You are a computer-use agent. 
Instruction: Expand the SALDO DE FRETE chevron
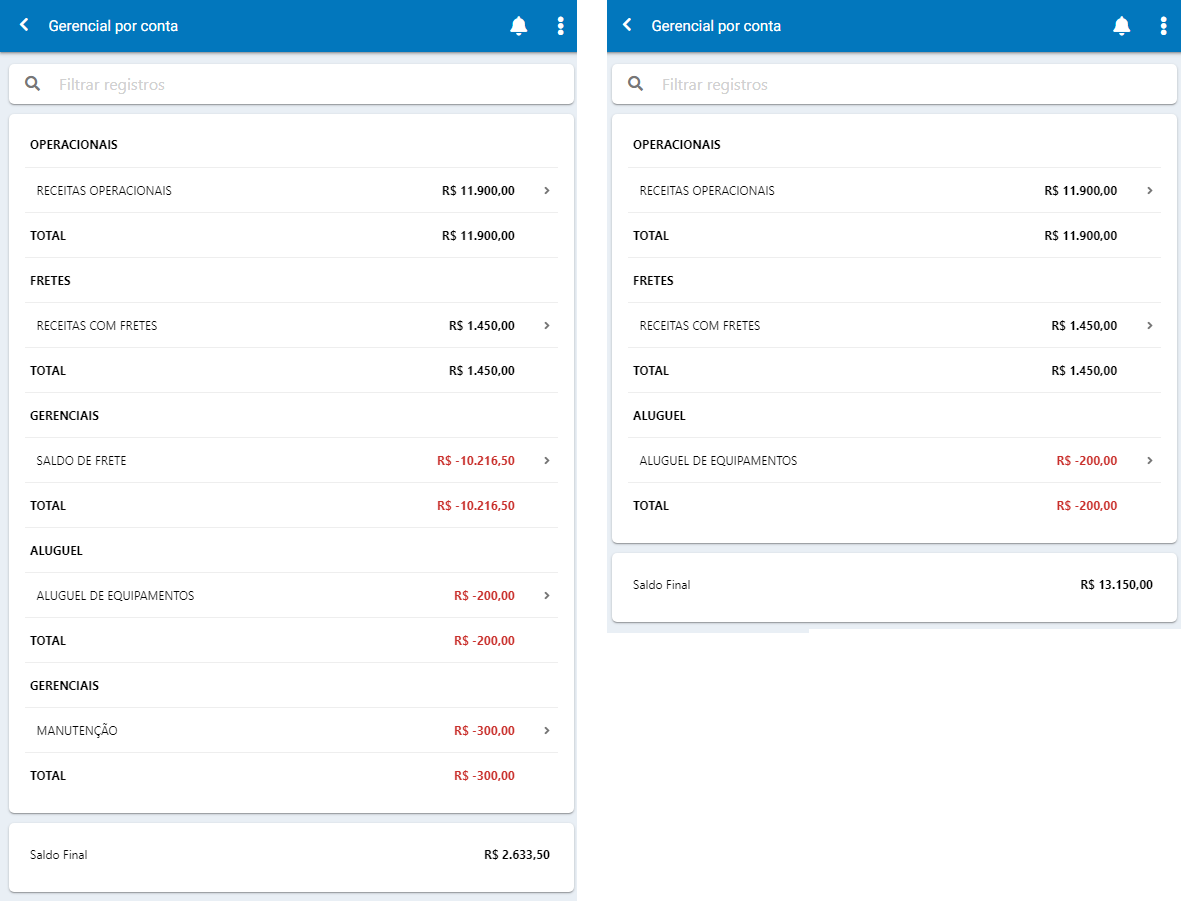(x=547, y=460)
